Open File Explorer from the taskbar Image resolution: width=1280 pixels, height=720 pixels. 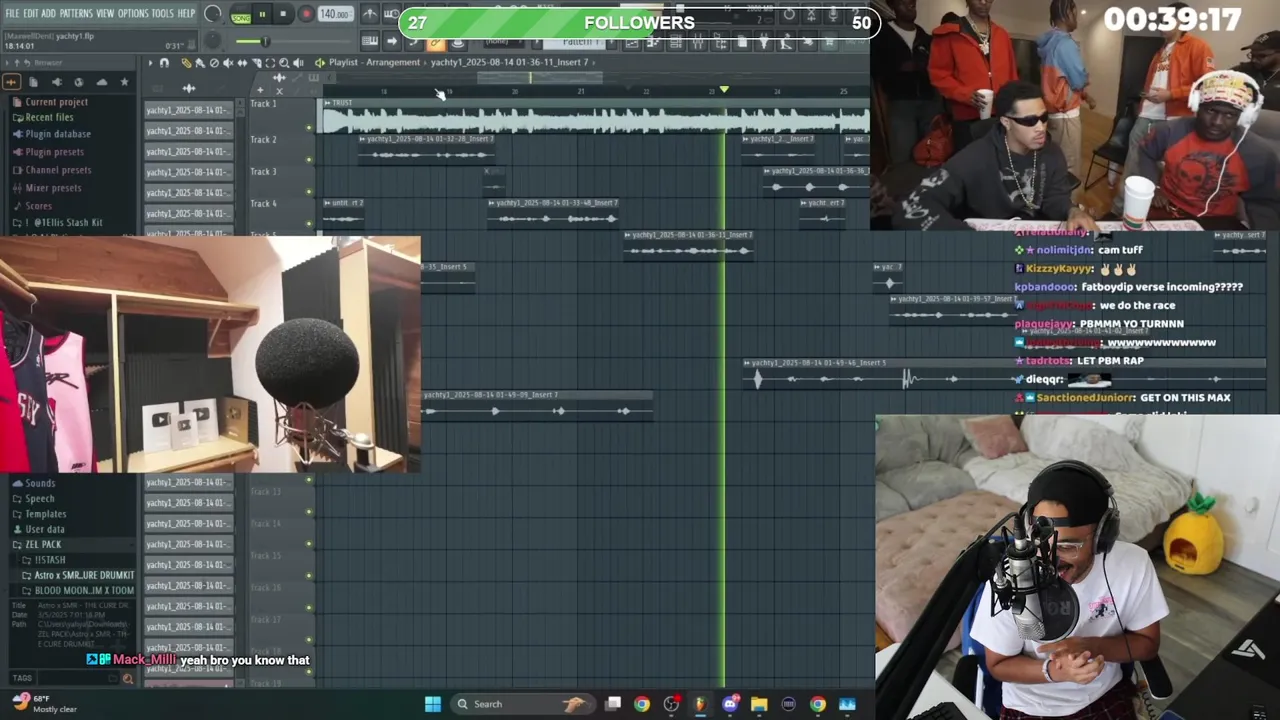[759, 704]
